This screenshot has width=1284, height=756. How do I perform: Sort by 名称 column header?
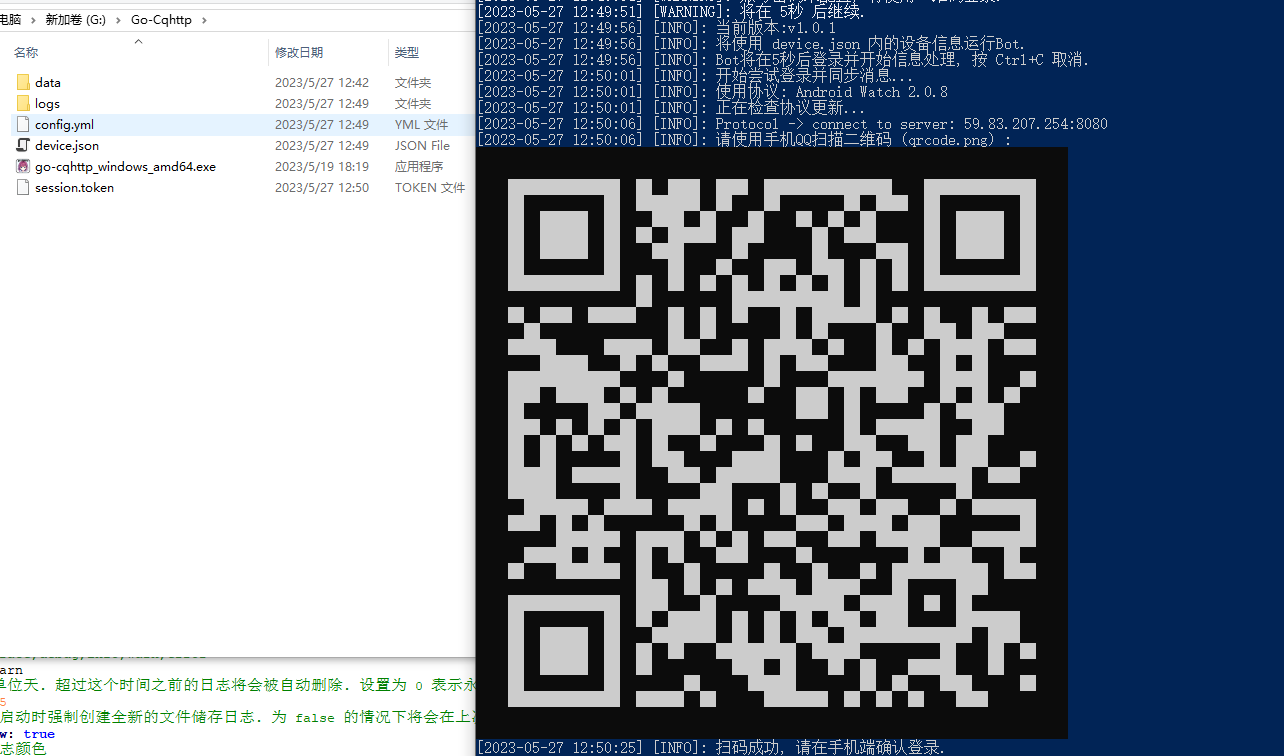tap(26, 53)
